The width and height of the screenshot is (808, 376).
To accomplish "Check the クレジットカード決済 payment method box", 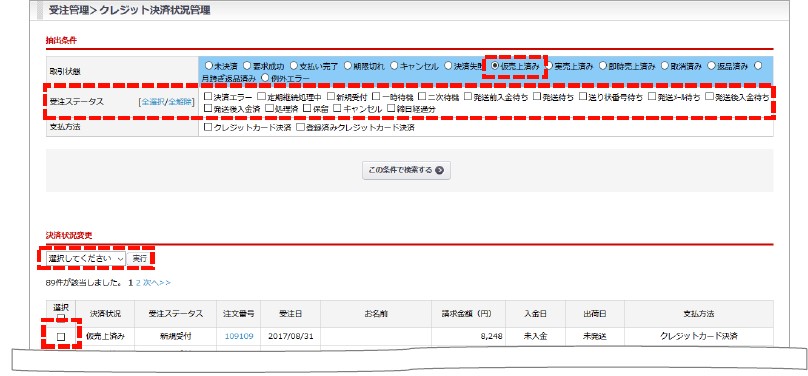I will tap(208, 127).
